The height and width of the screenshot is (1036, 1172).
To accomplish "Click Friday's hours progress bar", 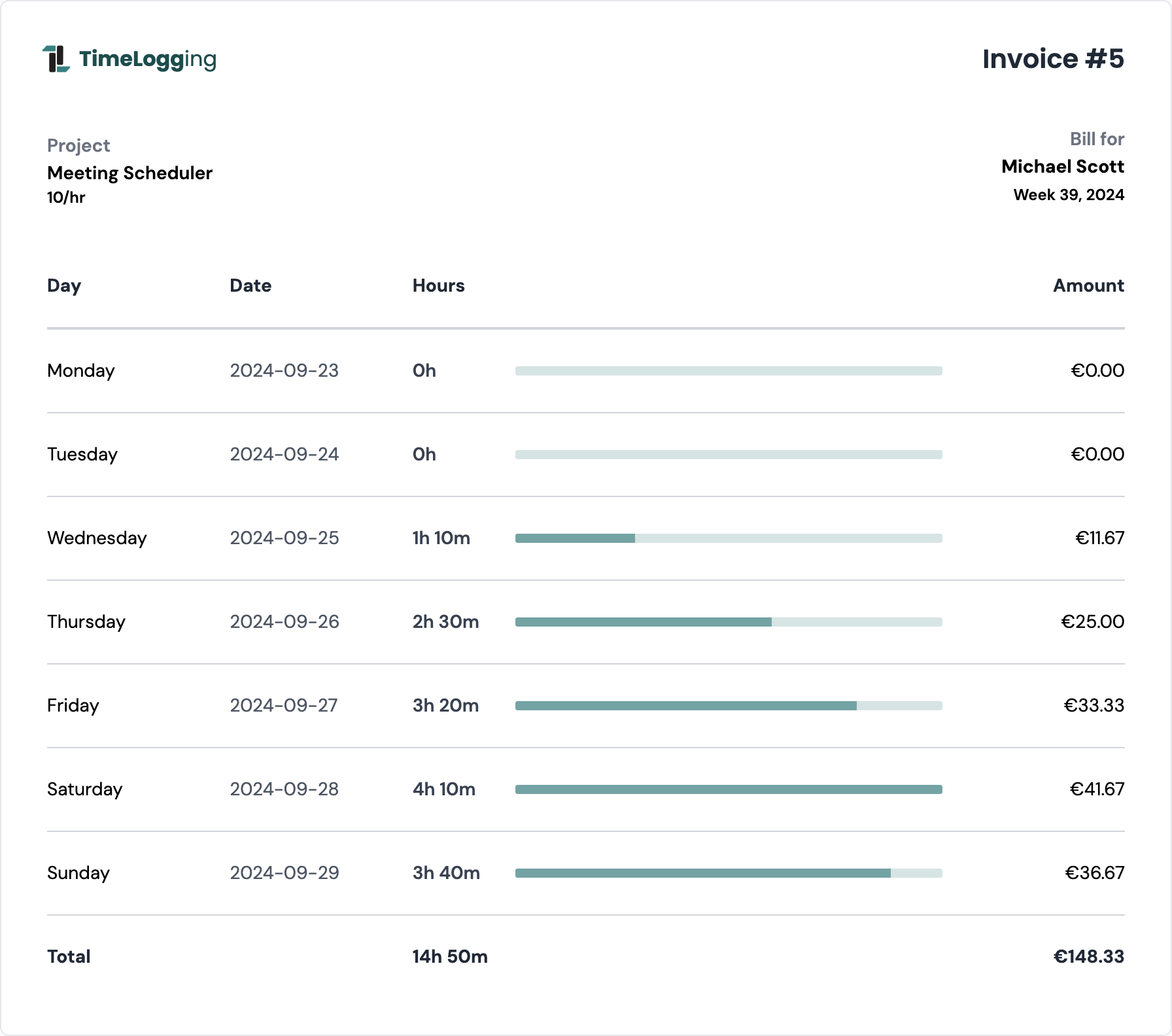I will pos(729,706).
